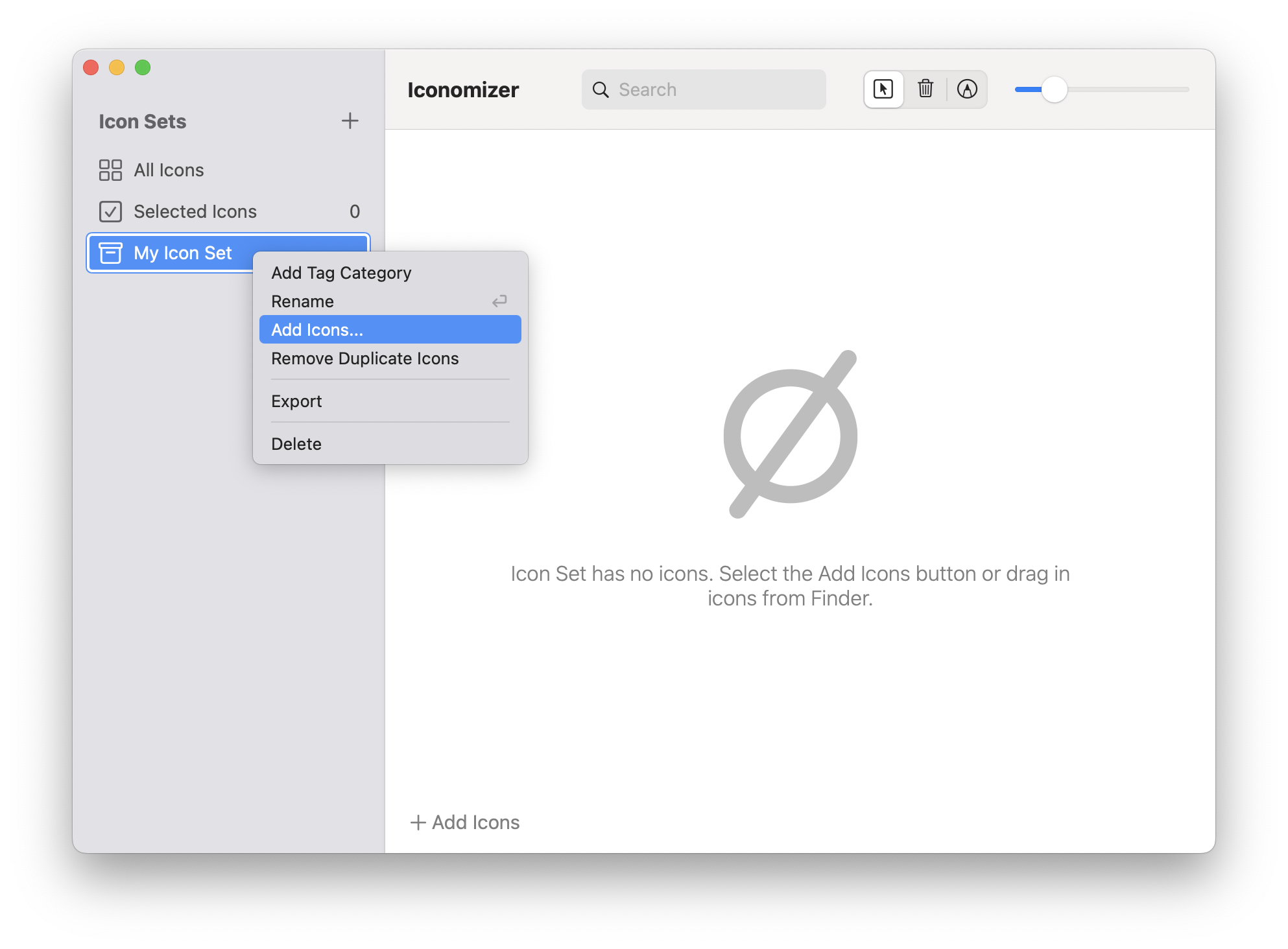Click the plus icon beside Icon Sets header
The width and height of the screenshot is (1288, 949).
(350, 121)
